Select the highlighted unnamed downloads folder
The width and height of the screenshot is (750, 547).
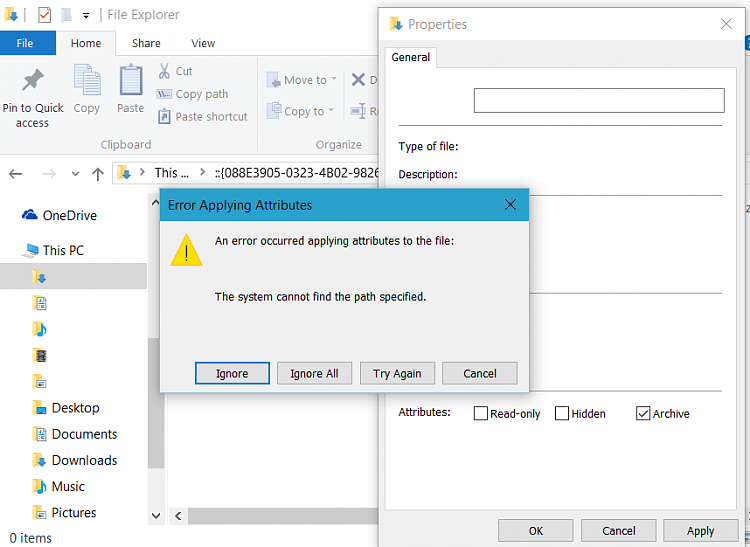pos(73,276)
